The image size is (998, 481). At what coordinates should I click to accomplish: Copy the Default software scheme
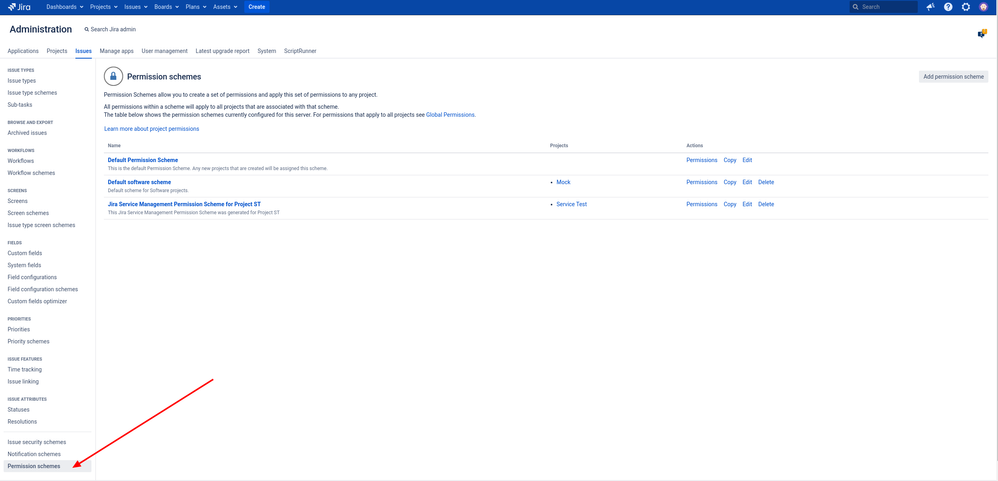730,182
